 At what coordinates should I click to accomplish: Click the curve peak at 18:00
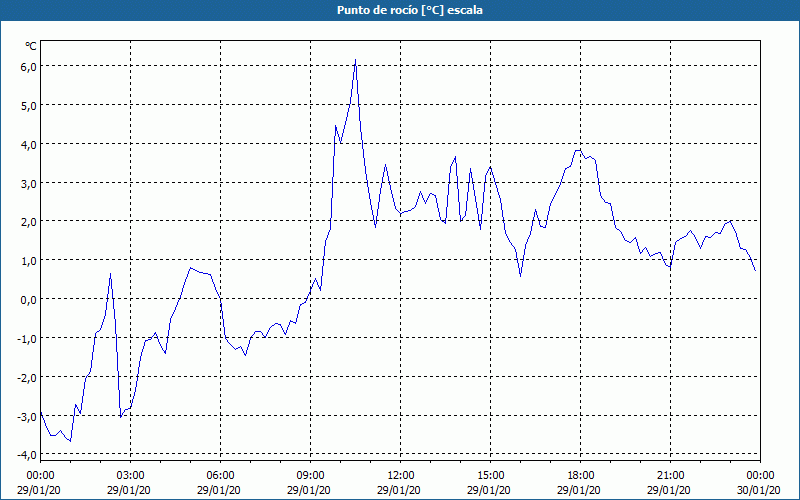[578, 150]
